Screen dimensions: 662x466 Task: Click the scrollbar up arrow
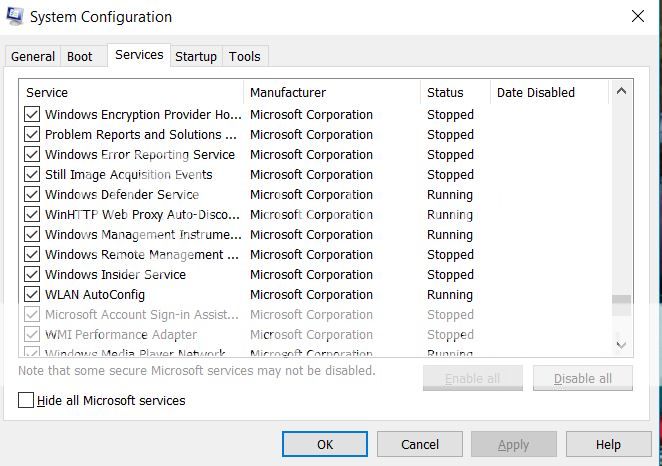coord(621,91)
